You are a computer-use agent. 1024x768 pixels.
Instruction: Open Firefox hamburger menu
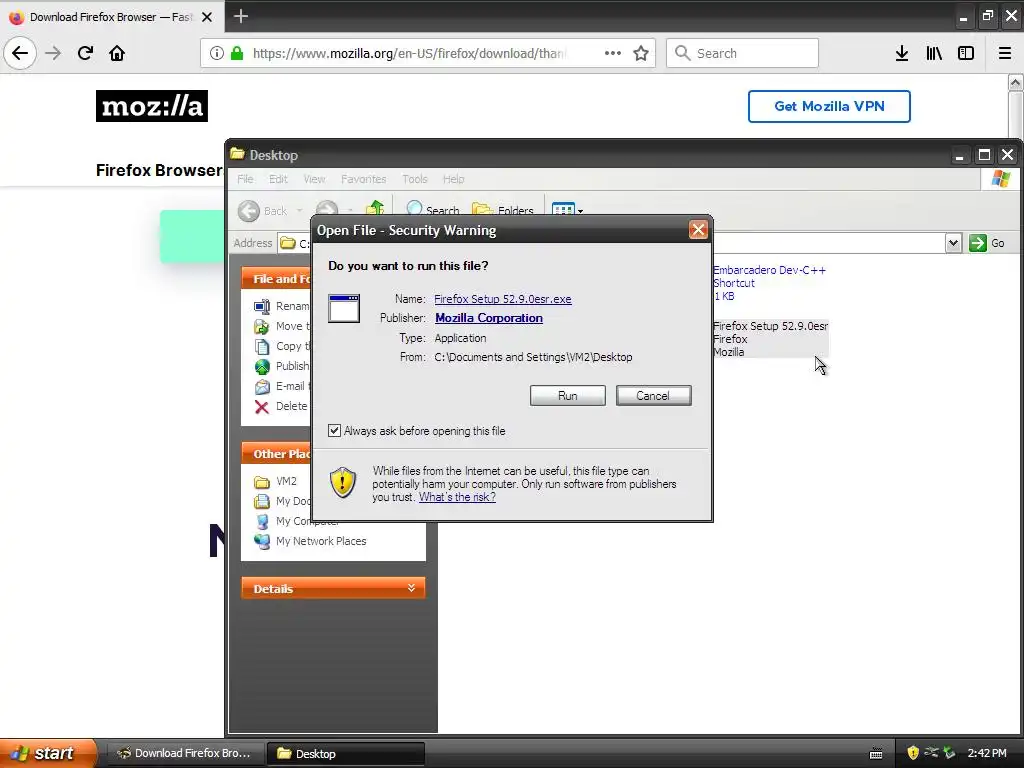point(1004,53)
